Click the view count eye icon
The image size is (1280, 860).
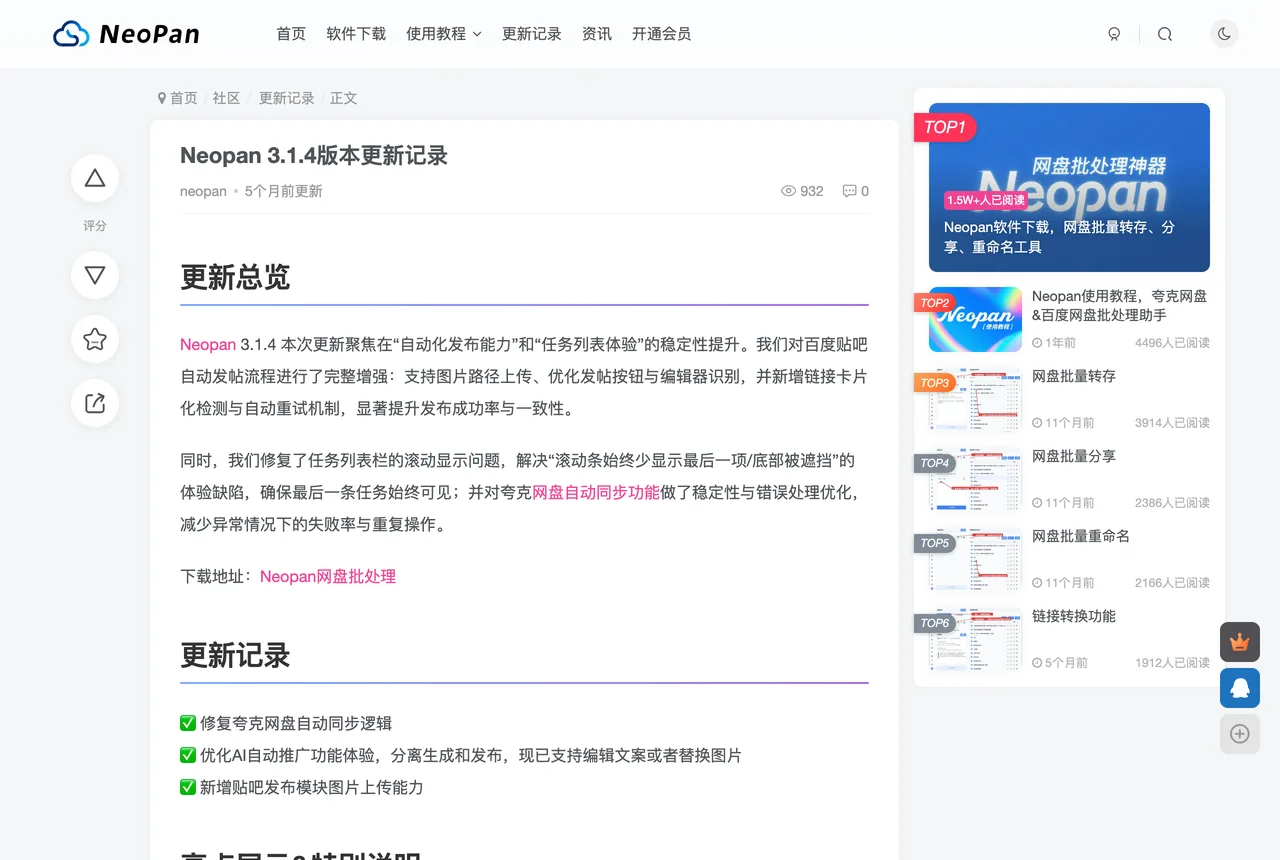(788, 191)
